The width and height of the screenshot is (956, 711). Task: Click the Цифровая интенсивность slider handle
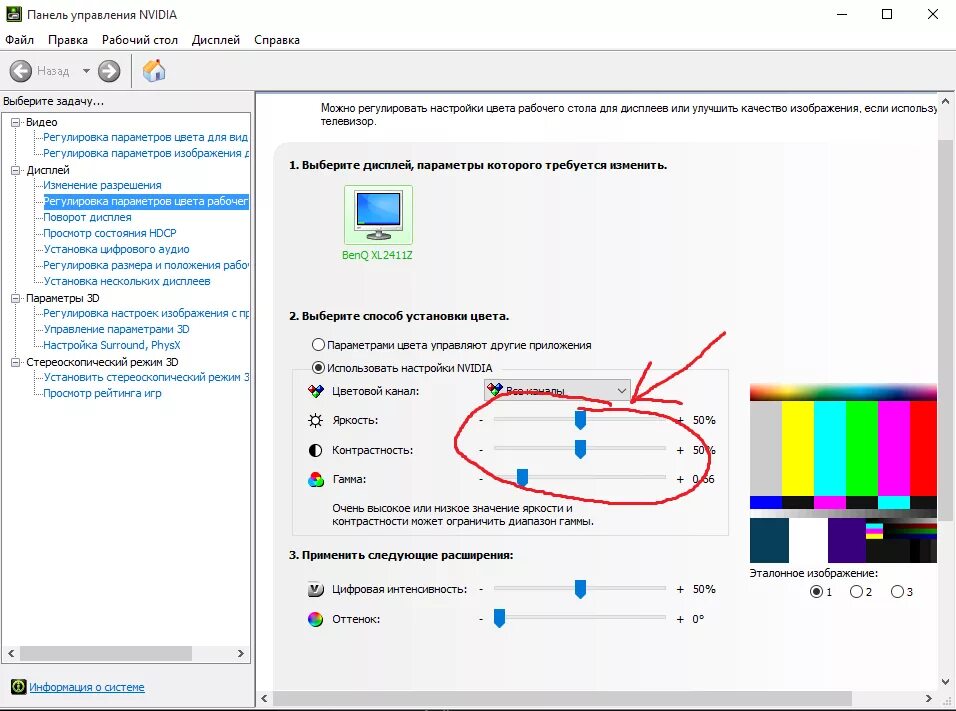pos(580,589)
